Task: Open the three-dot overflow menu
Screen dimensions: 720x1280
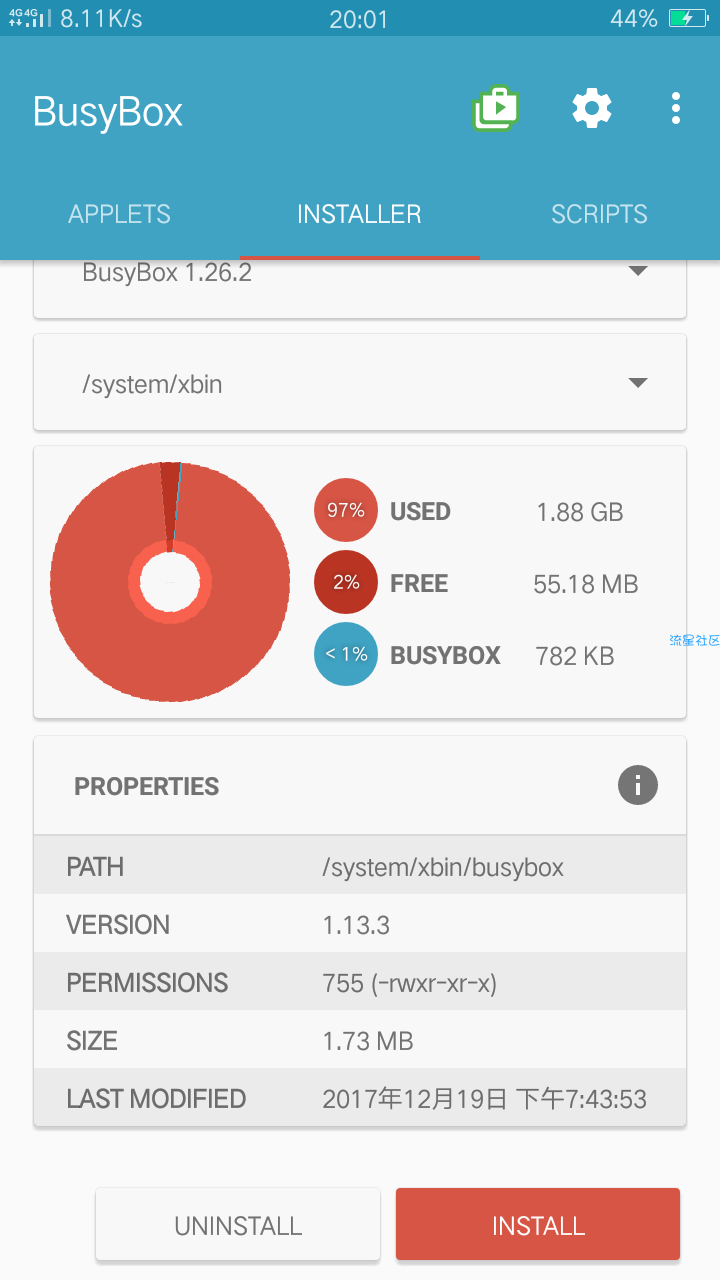Action: pyautogui.click(x=676, y=108)
